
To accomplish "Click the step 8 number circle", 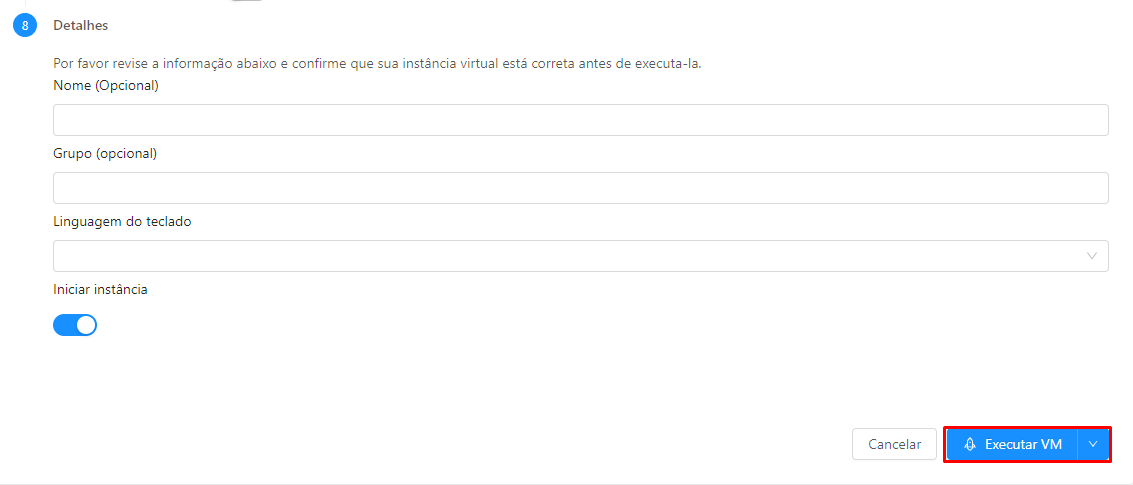I will click(x=25, y=25).
